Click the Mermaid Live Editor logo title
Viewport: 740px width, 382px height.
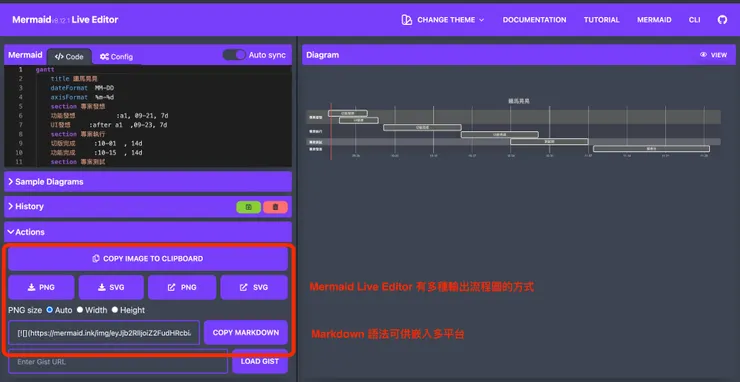pos(65,20)
